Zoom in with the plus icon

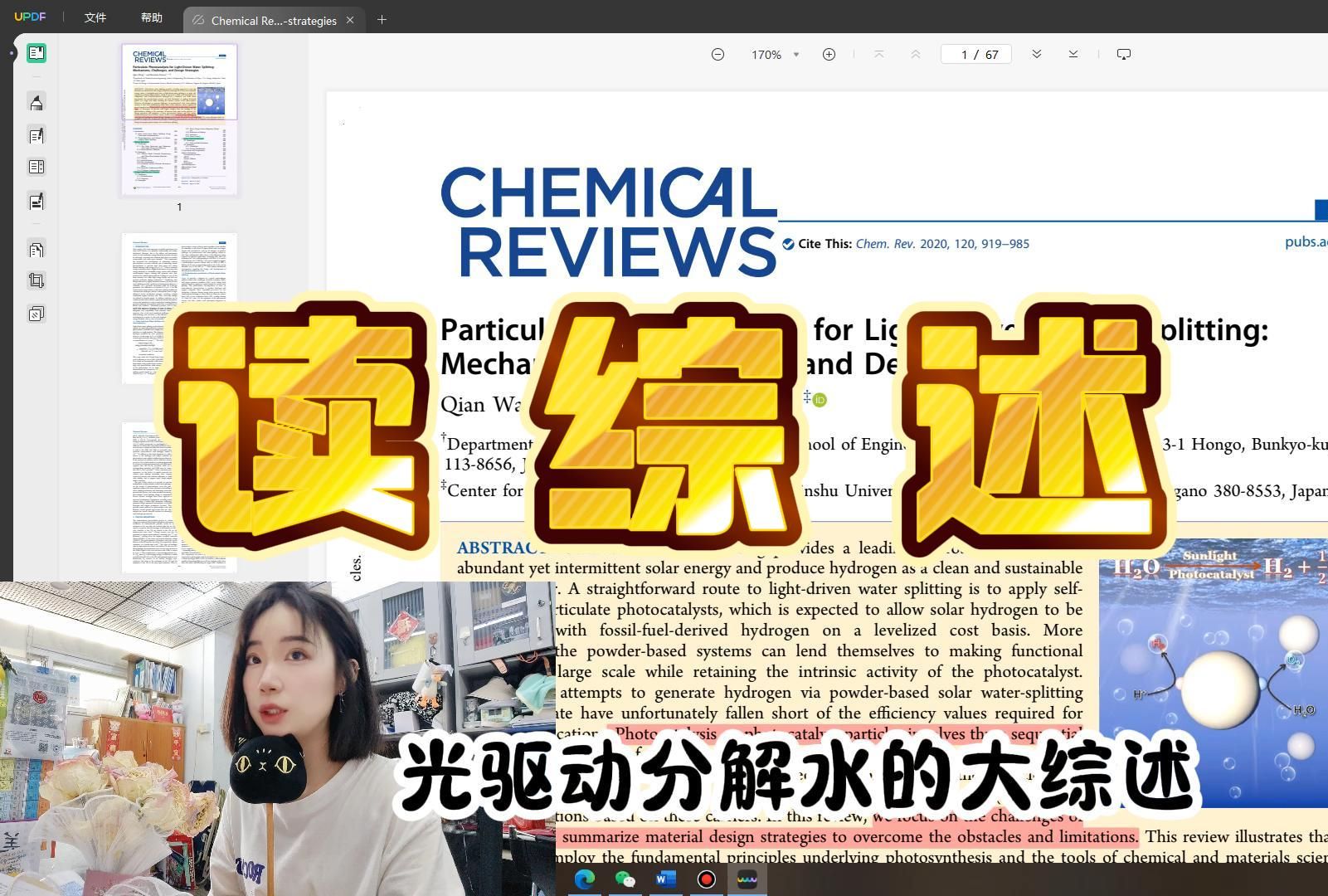829,54
